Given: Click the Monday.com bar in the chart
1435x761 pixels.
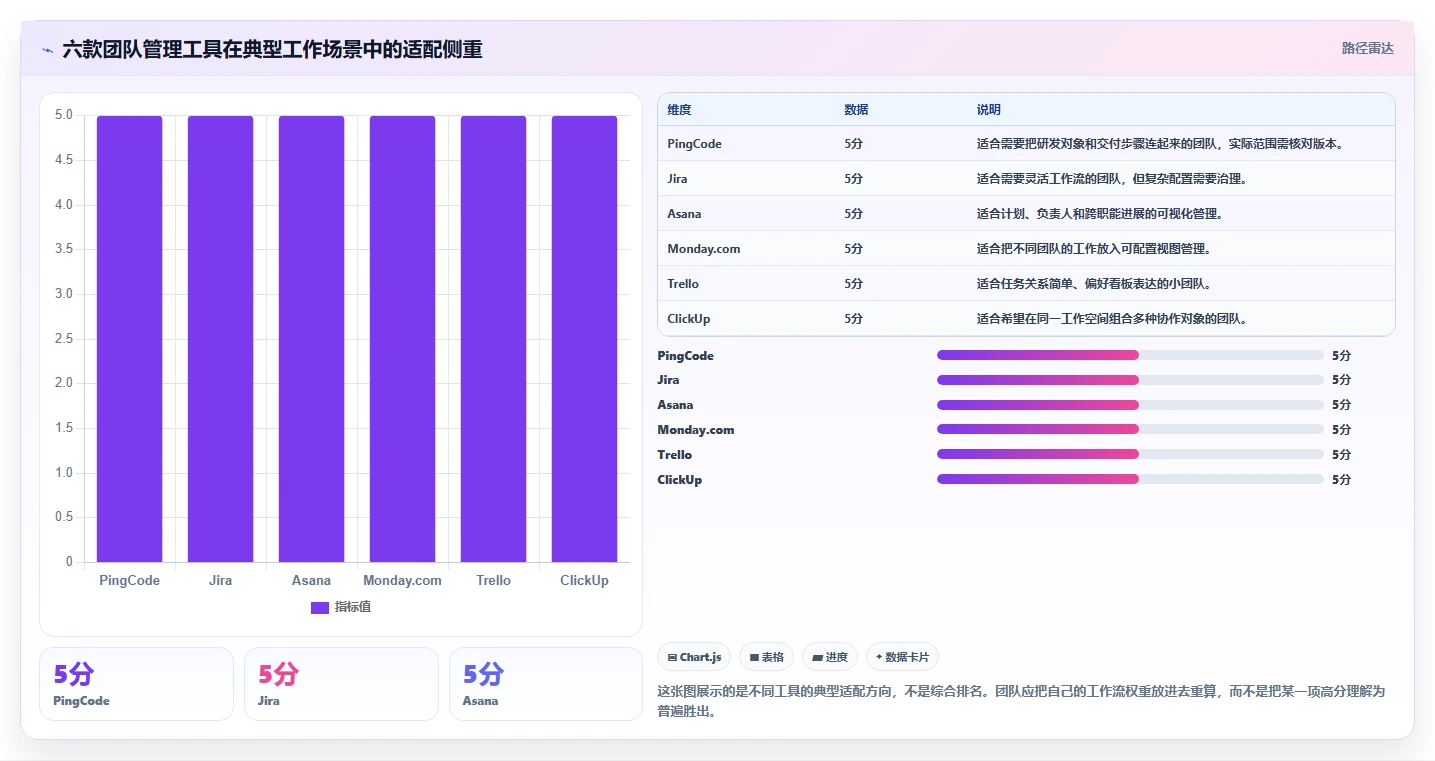Looking at the screenshot, I should (x=402, y=339).
